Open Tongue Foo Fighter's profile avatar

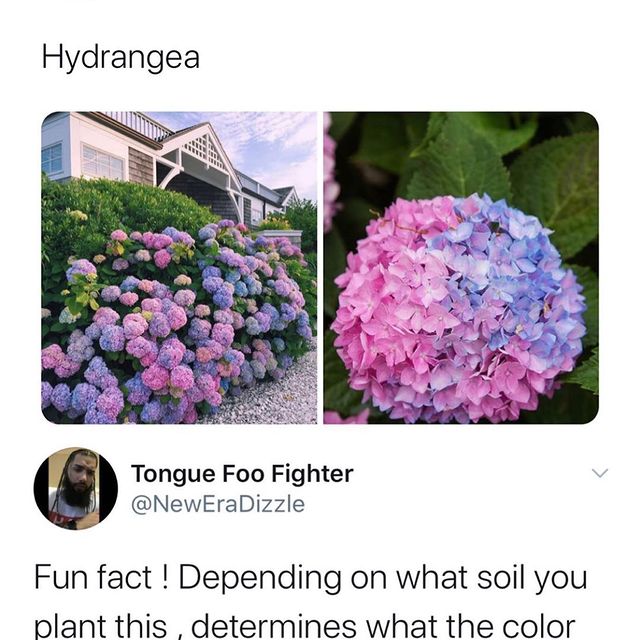pyautogui.click(x=76, y=488)
